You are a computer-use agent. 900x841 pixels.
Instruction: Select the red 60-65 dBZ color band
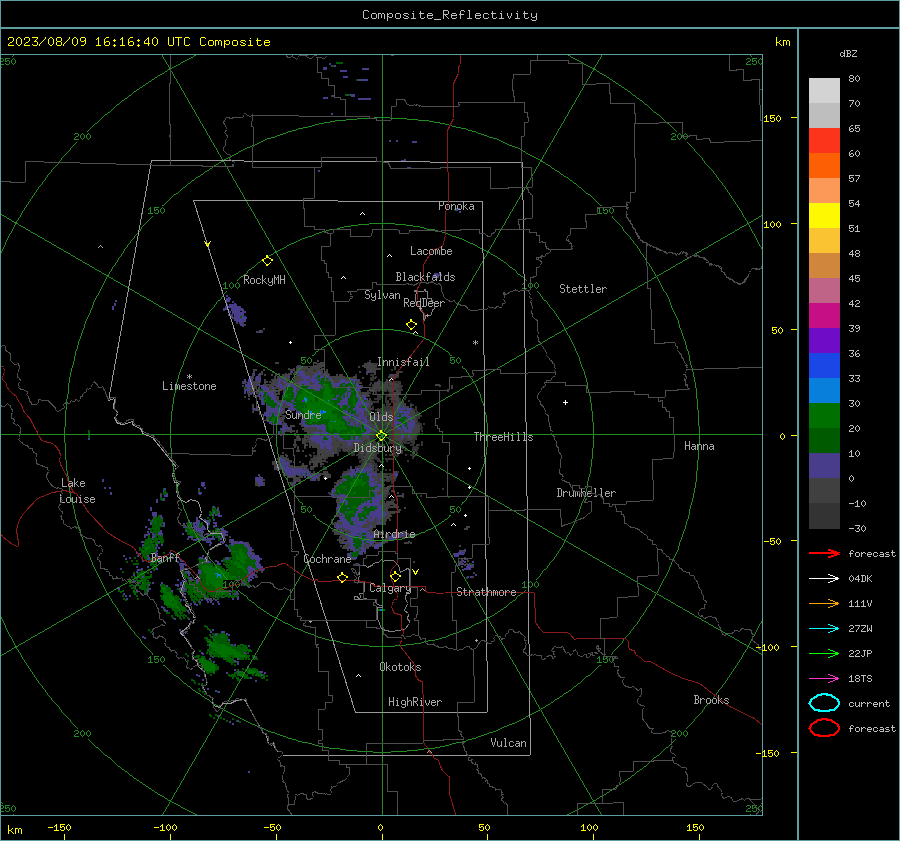click(824, 141)
